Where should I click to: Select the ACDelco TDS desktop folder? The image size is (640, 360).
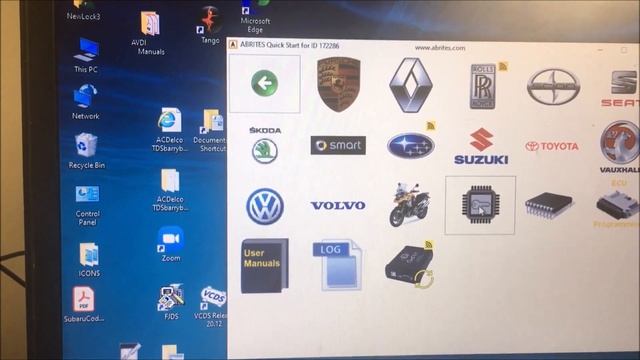click(x=170, y=190)
